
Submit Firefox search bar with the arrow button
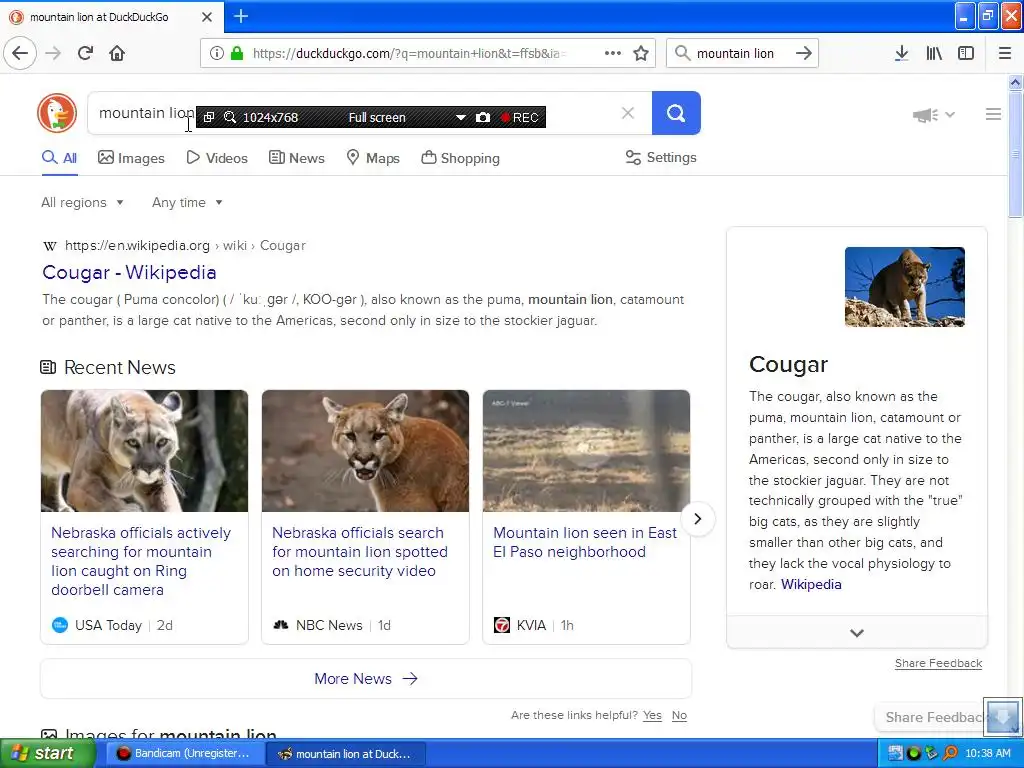803,54
